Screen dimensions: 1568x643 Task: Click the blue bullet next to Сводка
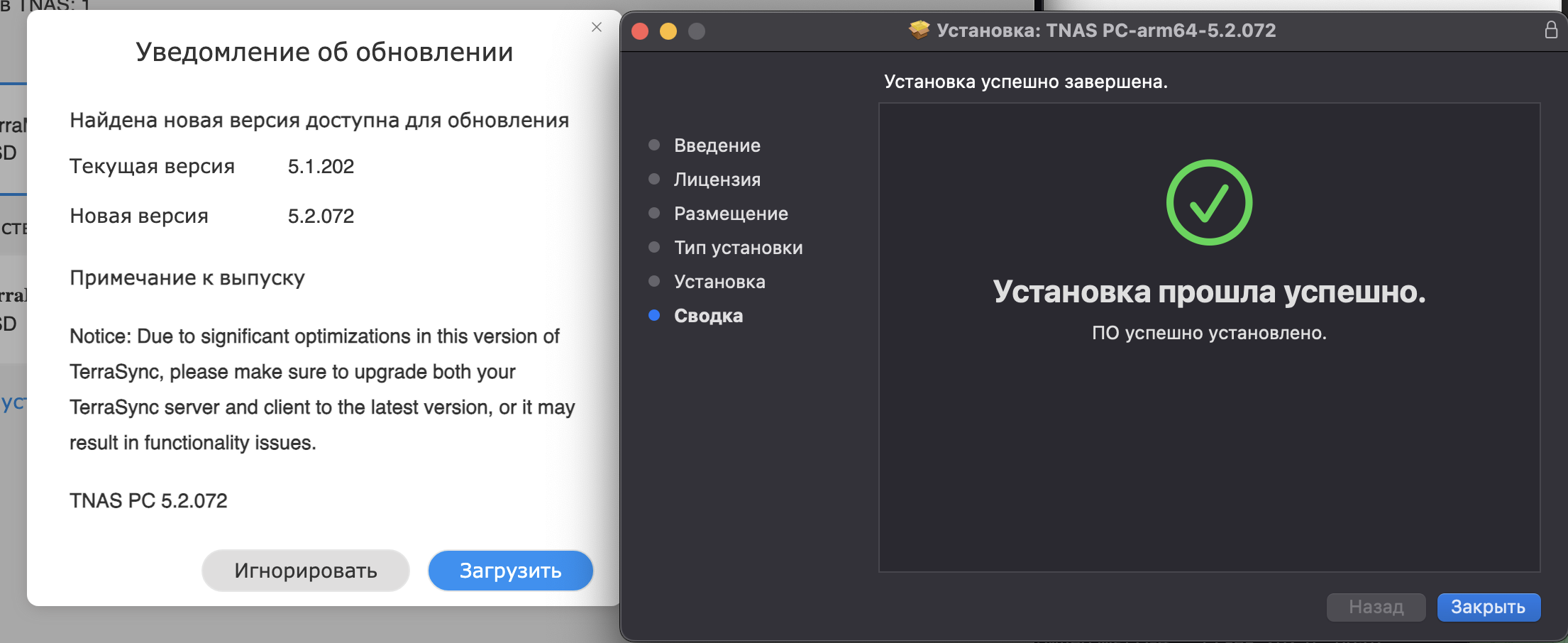654,315
